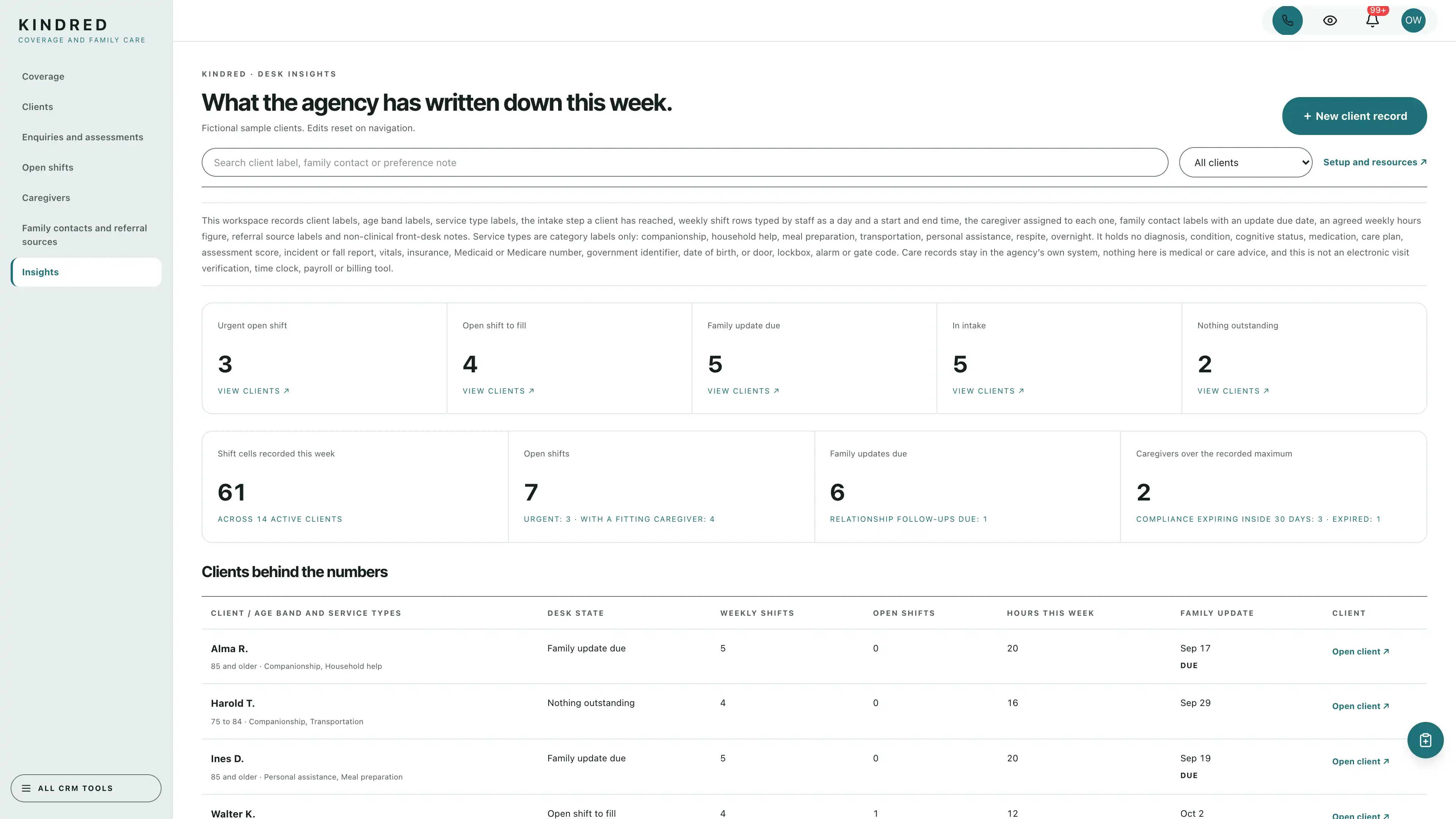The height and width of the screenshot is (819, 1456).
Task: Open client link for Harold T.
Action: click(1360, 706)
